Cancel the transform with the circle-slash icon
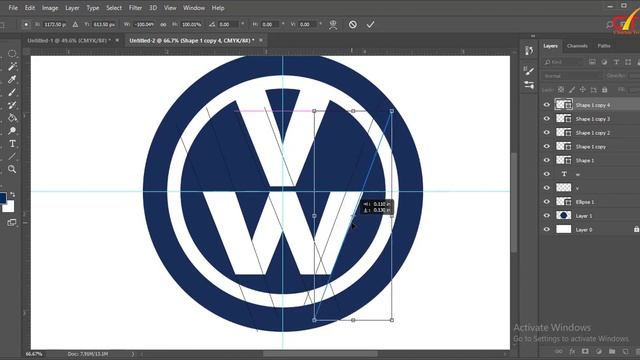The image size is (640, 360). (353, 24)
